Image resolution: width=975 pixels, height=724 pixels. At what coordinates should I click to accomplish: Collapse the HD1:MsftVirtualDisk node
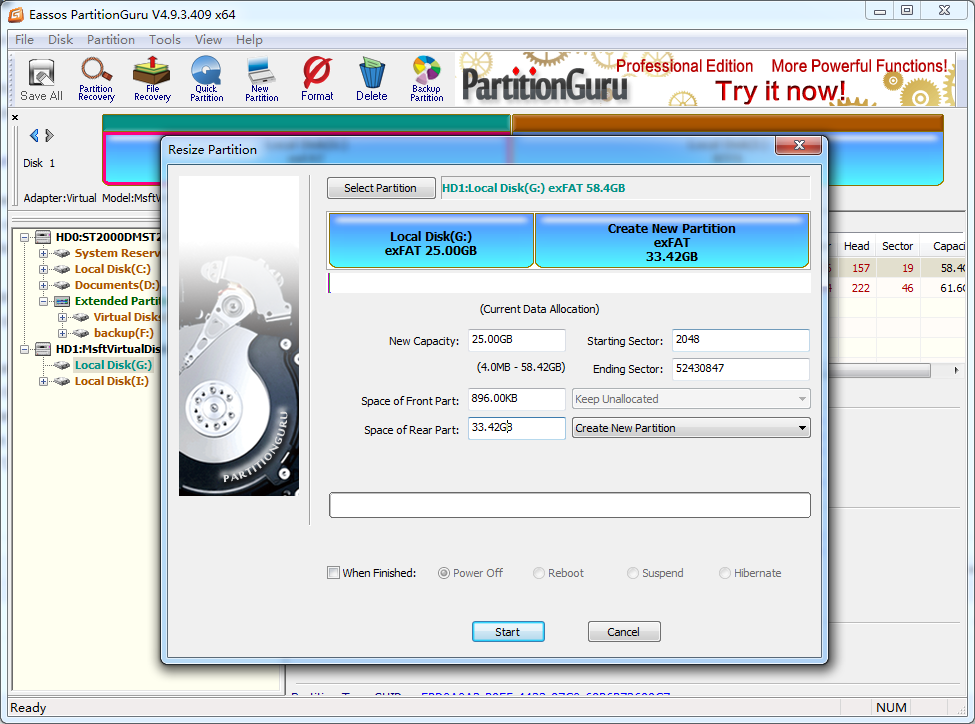[x=24, y=349]
